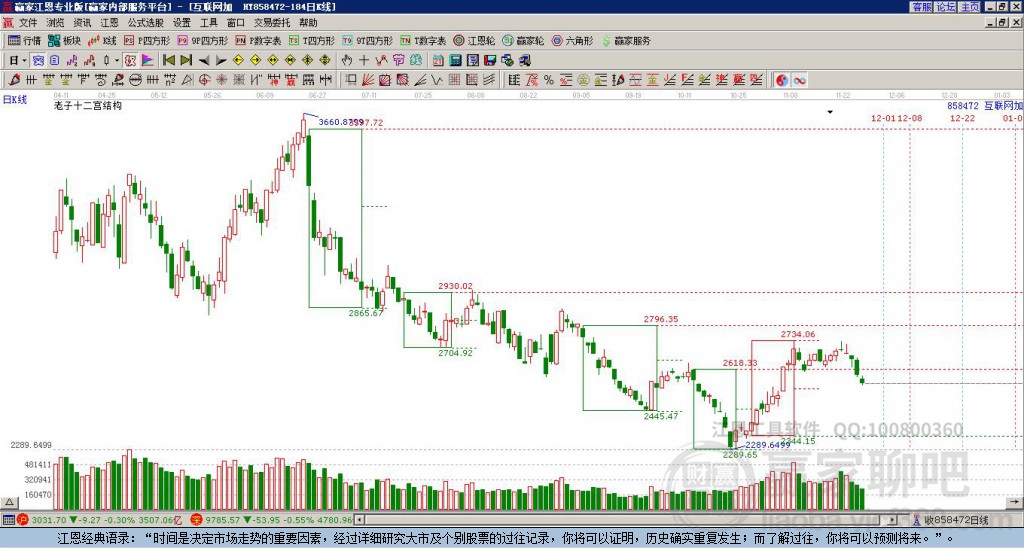
Task: Open the 浏览 menu
Action: (56, 23)
